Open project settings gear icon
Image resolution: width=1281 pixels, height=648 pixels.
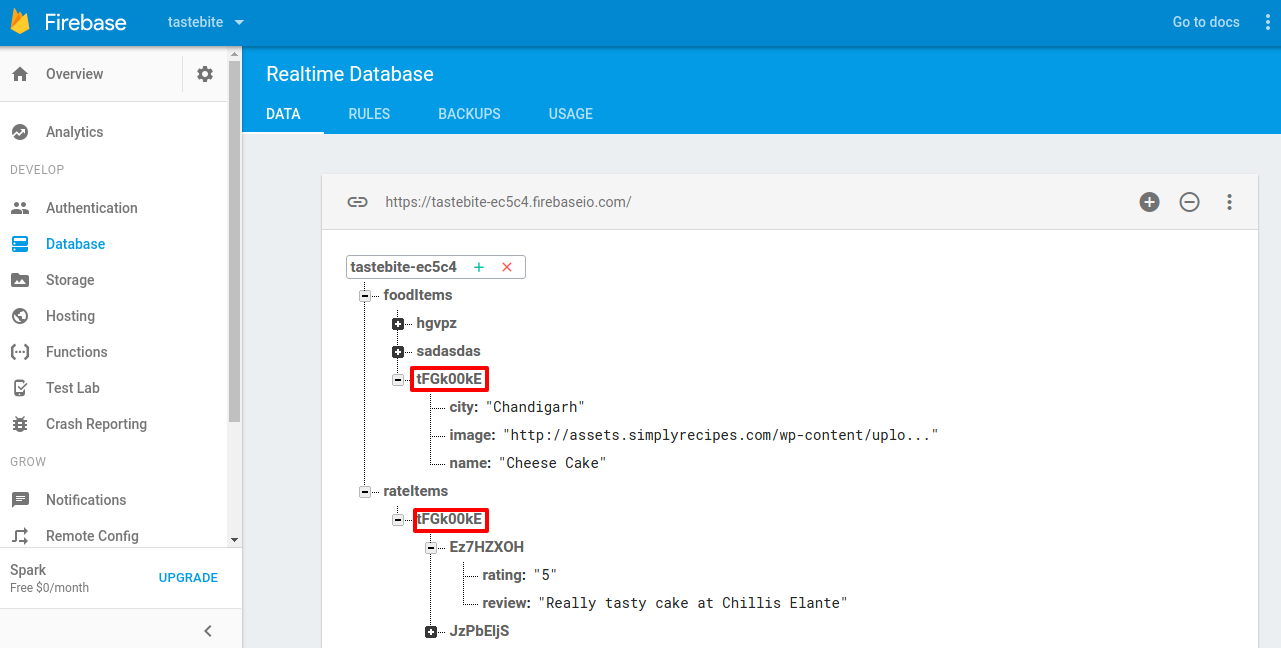click(205, 74)
